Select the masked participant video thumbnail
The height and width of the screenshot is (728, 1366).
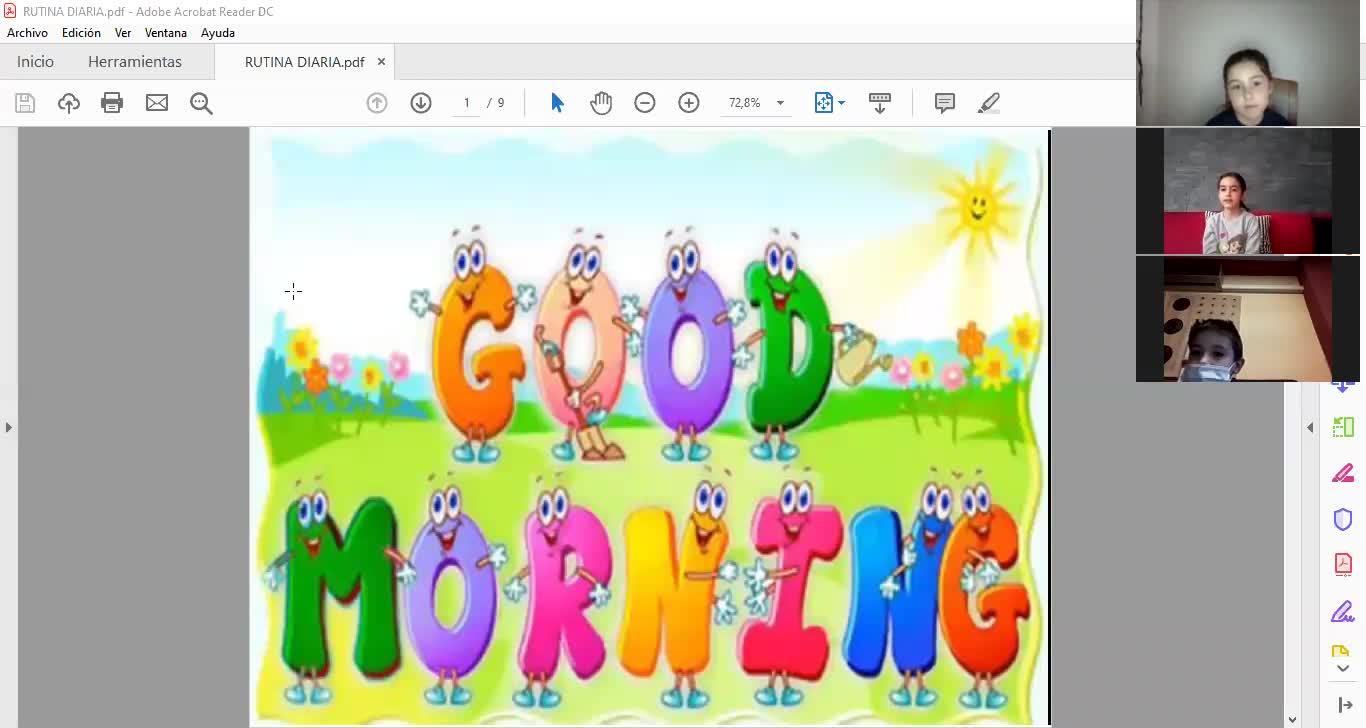(x=1248, y=319)
